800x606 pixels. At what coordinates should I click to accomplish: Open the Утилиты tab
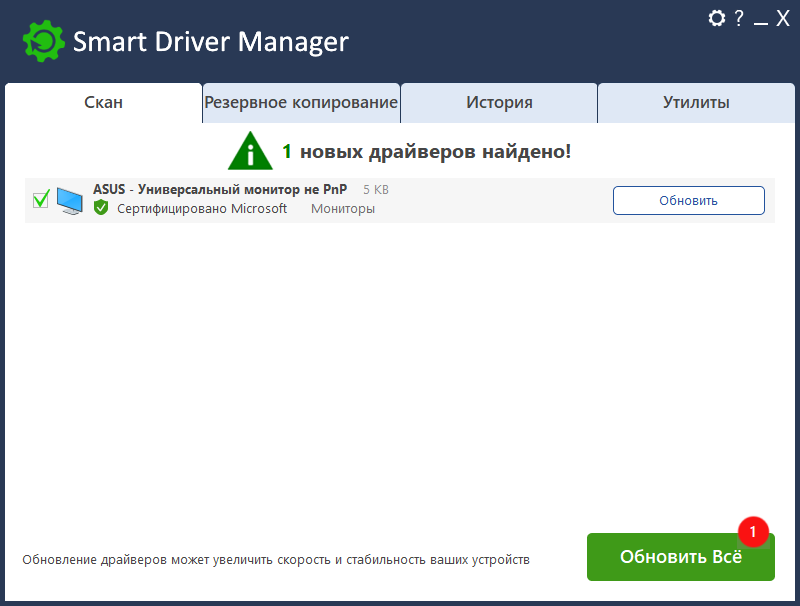696,103
